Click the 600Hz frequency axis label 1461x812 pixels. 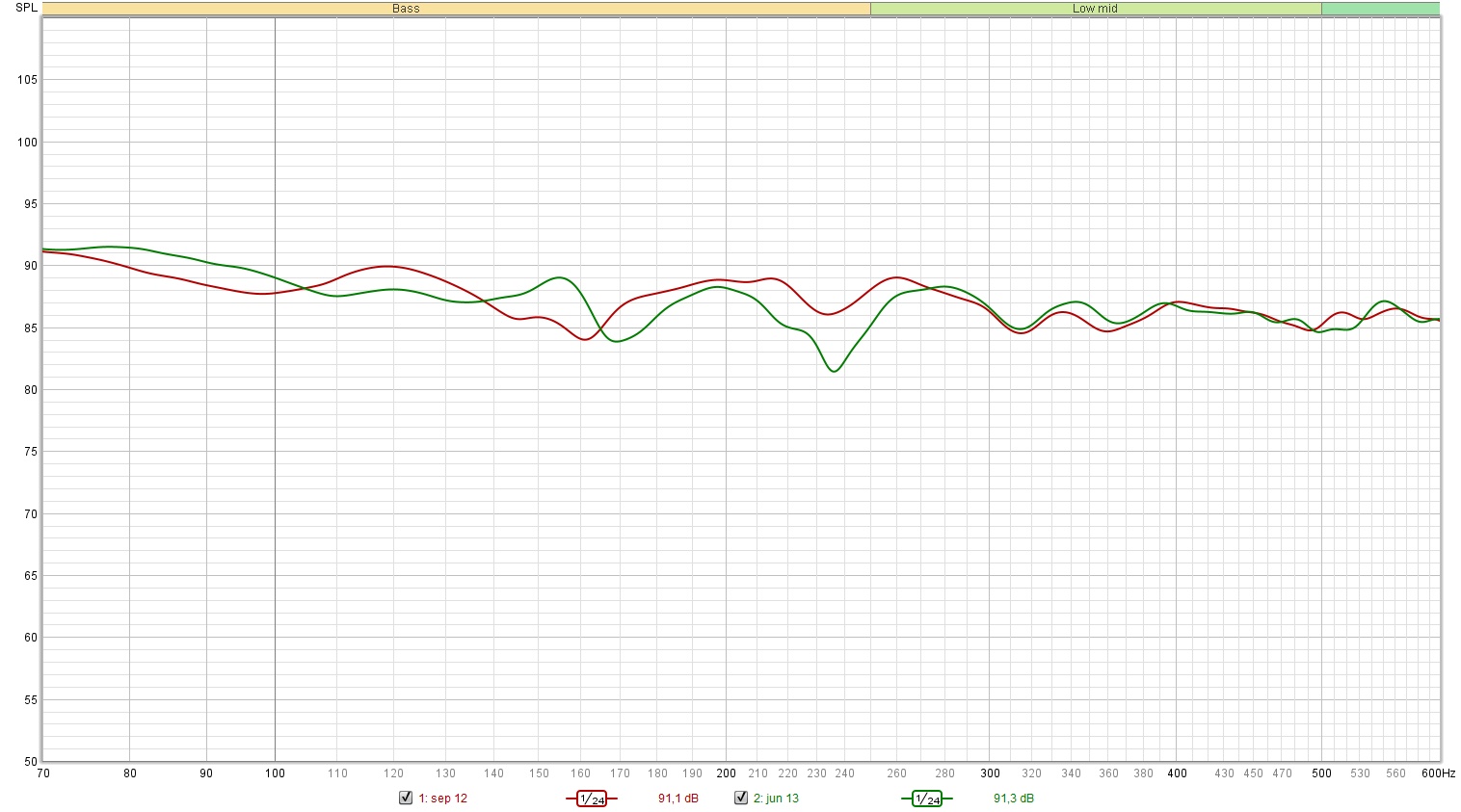click(x=1438, y=773)
